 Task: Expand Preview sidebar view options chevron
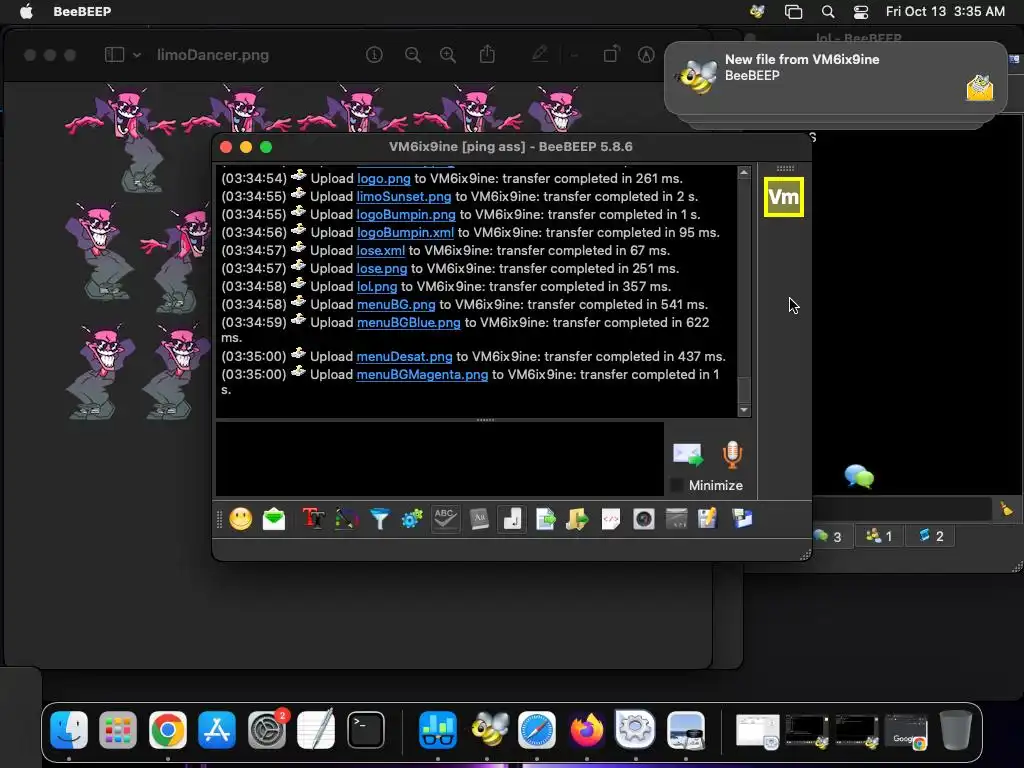137,56
